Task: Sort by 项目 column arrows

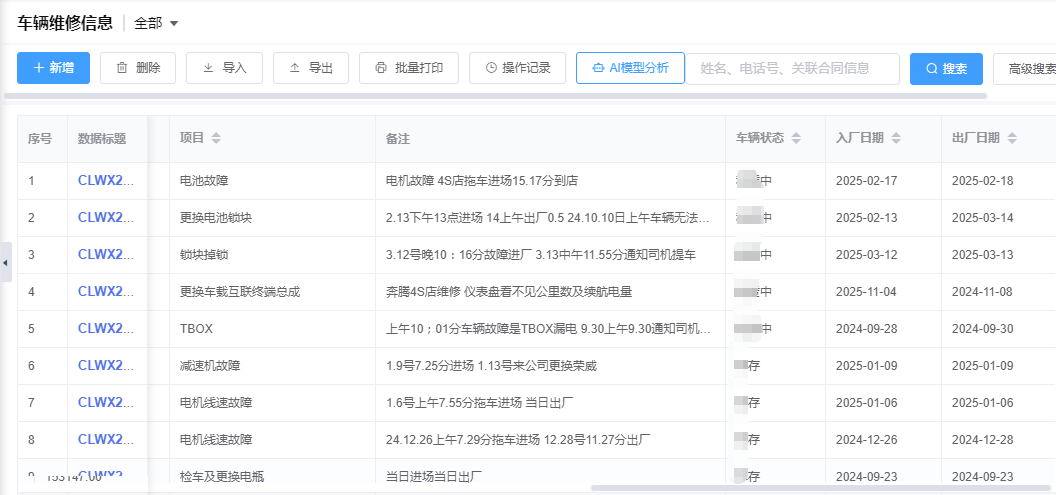Action: point(216,138)
